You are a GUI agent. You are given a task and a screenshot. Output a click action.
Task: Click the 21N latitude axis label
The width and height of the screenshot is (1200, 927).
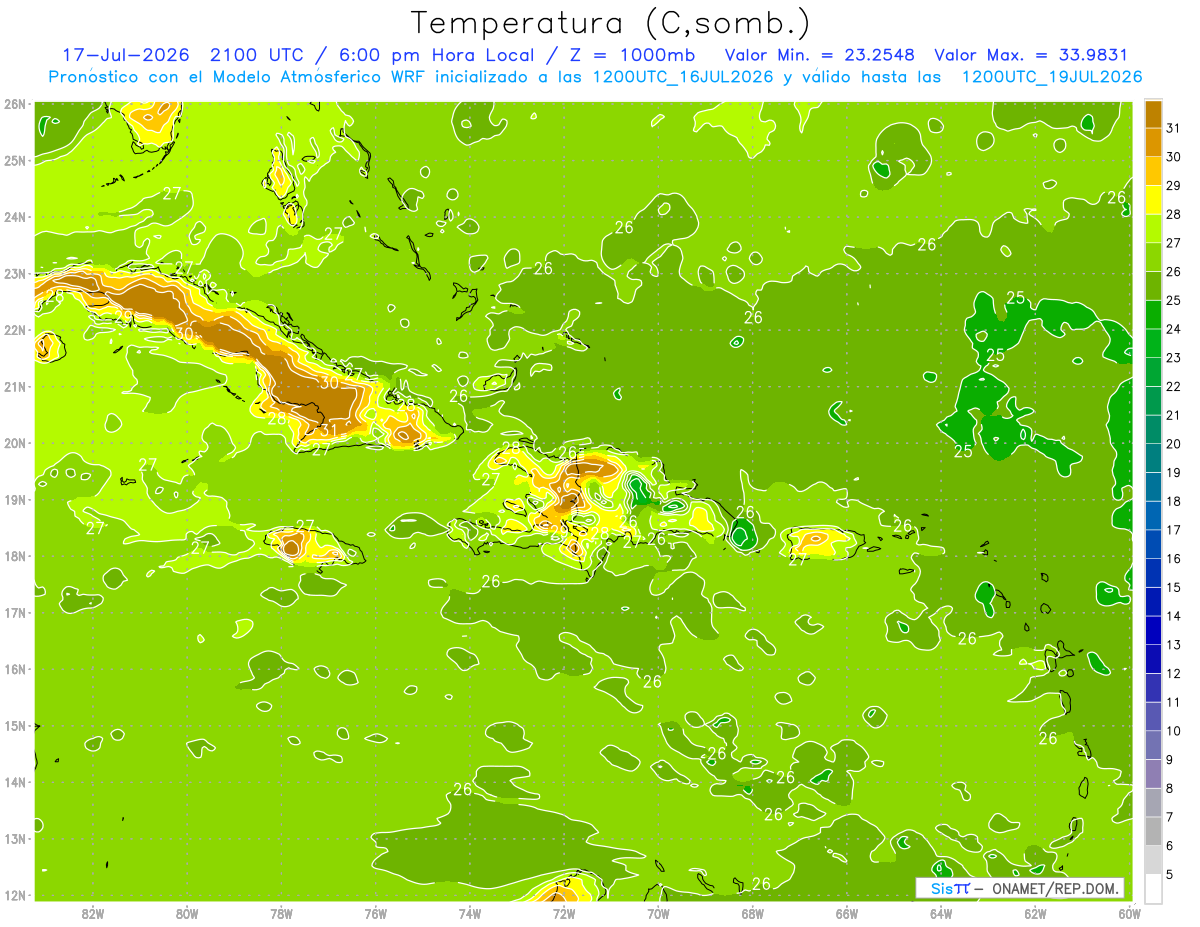(x=15, y=386)
